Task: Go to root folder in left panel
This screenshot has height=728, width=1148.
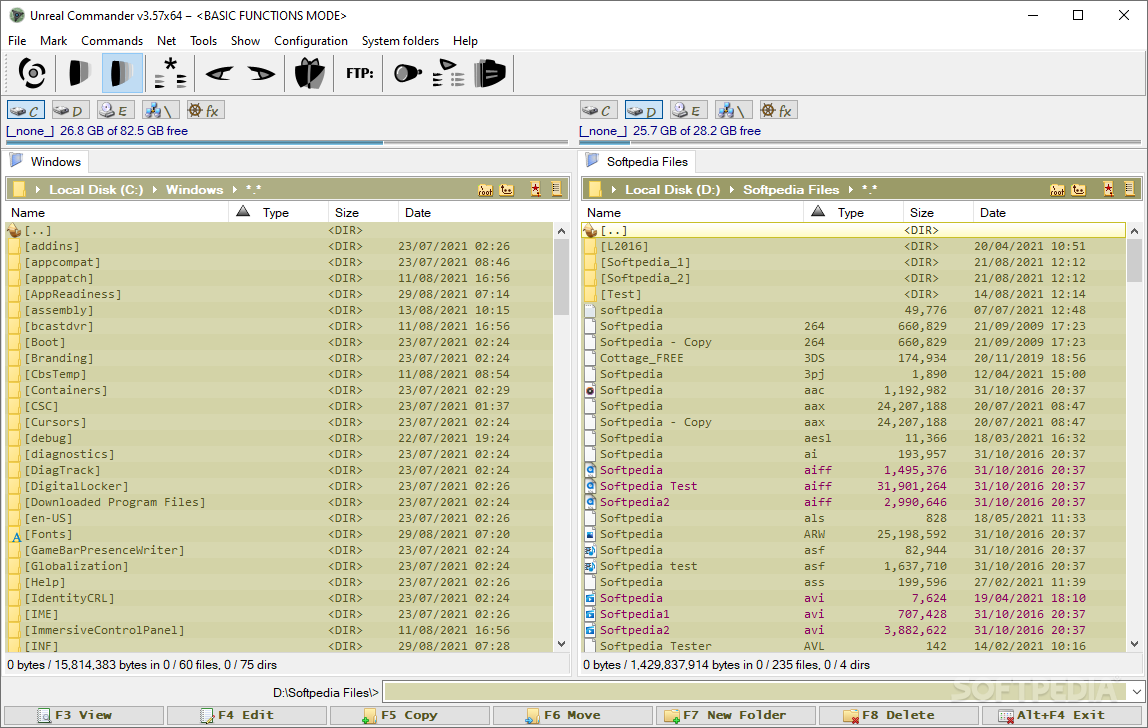Action: pyautogui.click(x=485, y=190)
